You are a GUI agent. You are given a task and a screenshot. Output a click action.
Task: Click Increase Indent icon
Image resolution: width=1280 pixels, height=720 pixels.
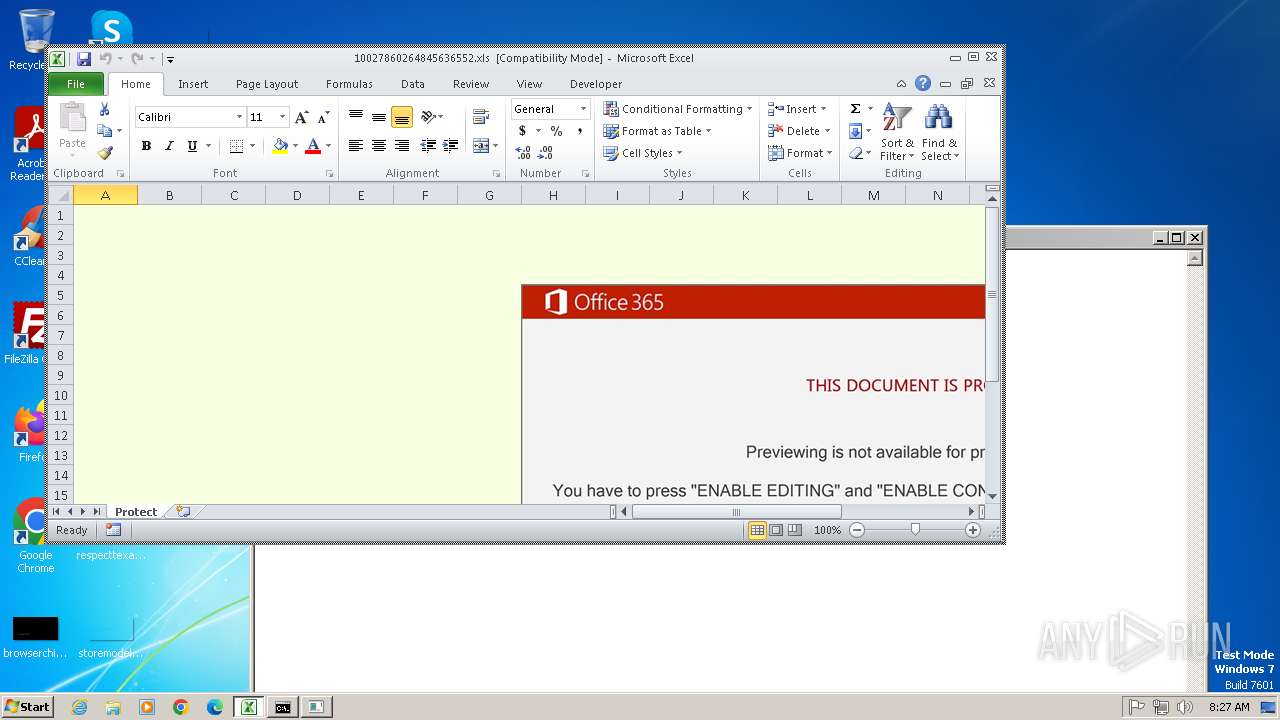[x=451, y=146]
